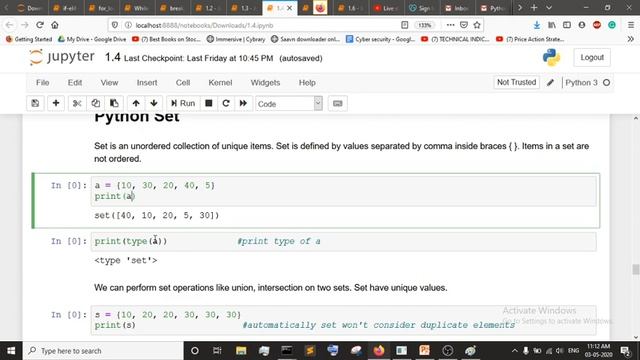Open the system clock showing 11:12 AM
Viewport: 640px width, 360px height.
(x=599, y=351)
